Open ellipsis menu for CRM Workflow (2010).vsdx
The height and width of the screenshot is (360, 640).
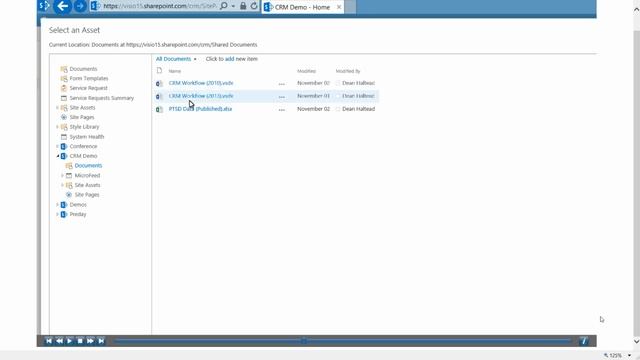tap(282, 84)
